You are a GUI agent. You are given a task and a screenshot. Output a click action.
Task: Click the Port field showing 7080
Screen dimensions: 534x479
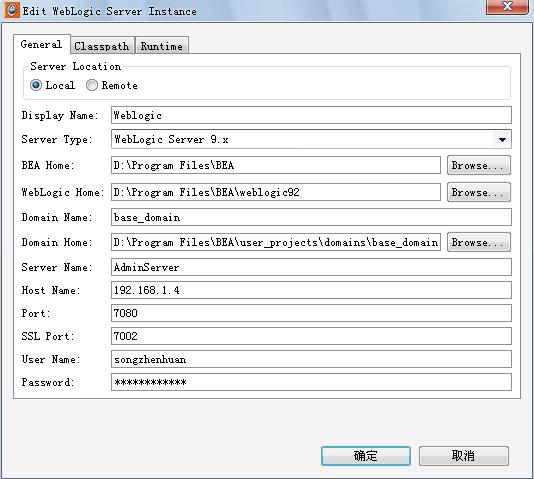[x=311, y=313]
